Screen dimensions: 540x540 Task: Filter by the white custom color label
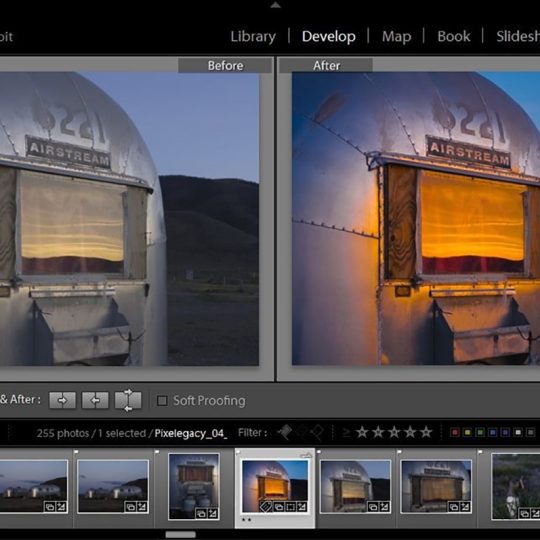518,432
